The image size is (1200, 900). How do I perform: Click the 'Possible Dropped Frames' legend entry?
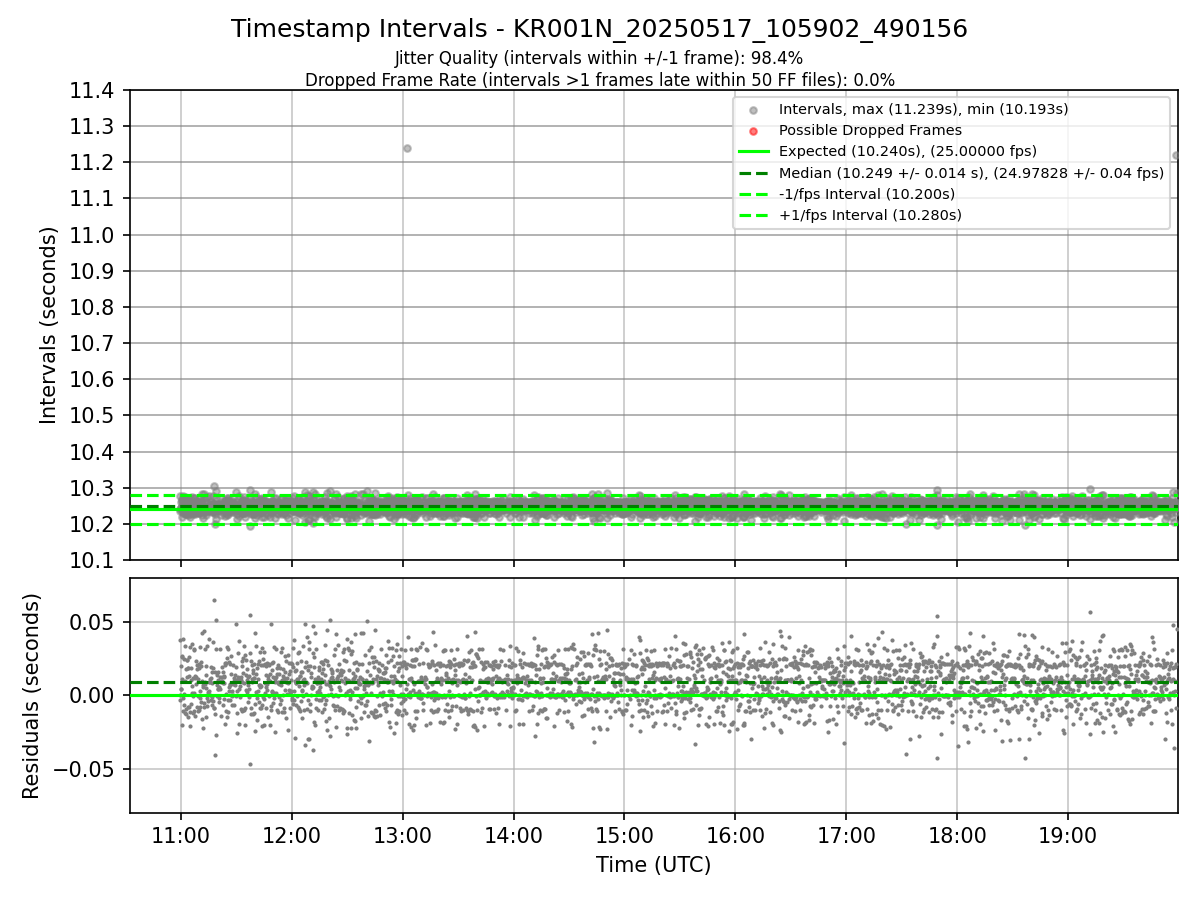[870, 130]
